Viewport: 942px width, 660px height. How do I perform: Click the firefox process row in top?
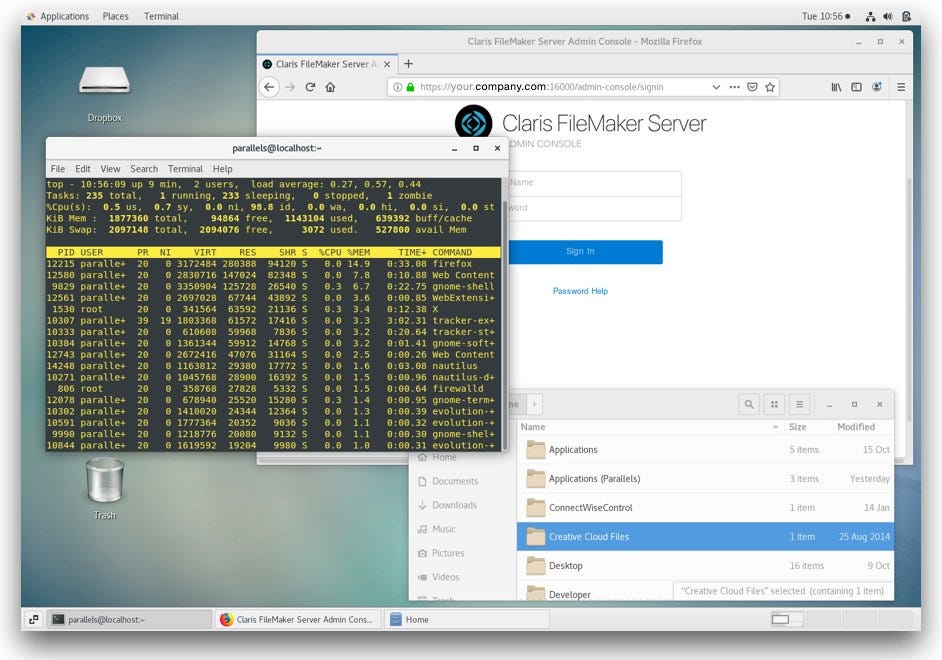[x=273, y=264]
